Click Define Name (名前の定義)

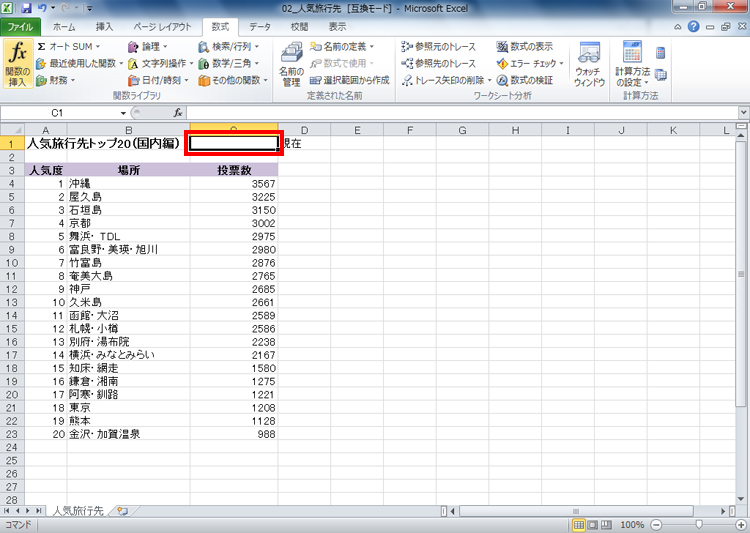pyautogui.click(x=342, y=47)
